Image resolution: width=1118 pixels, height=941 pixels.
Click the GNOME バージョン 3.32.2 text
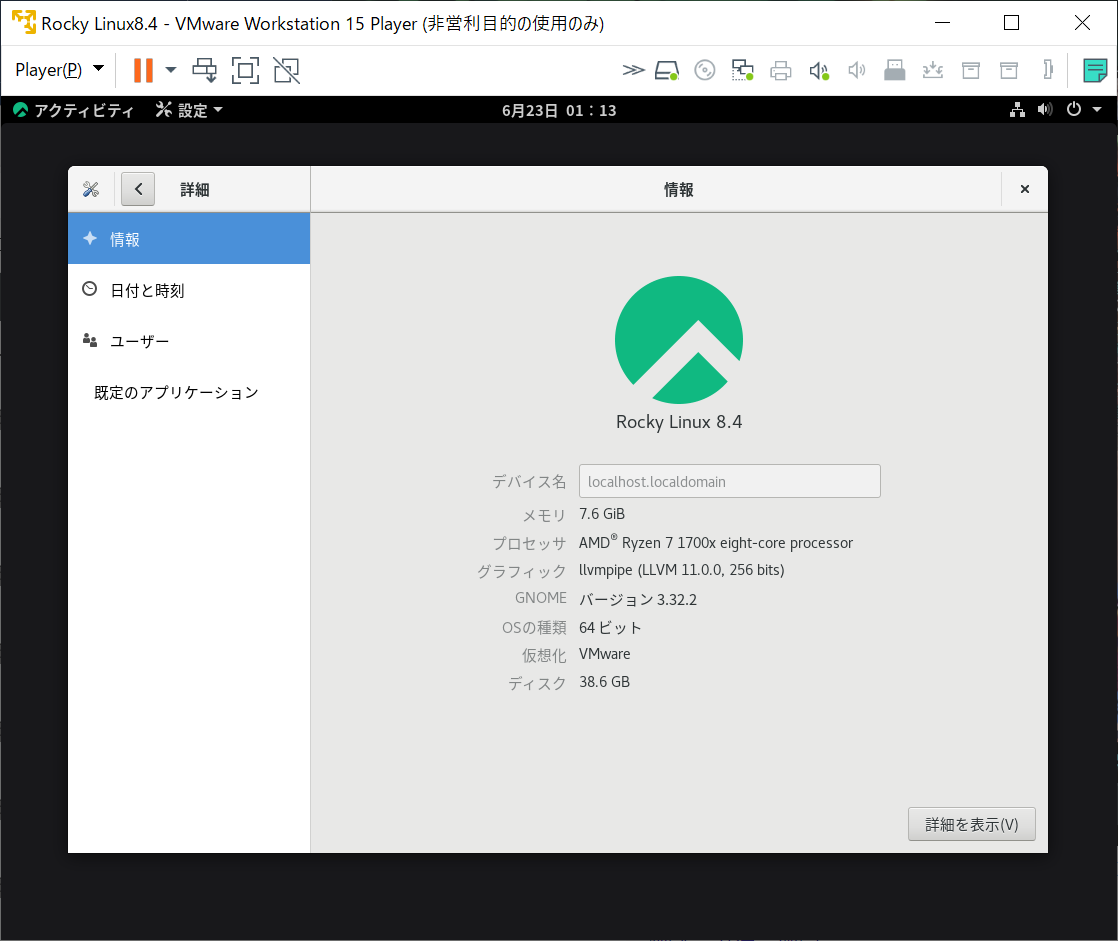[638, 600]
